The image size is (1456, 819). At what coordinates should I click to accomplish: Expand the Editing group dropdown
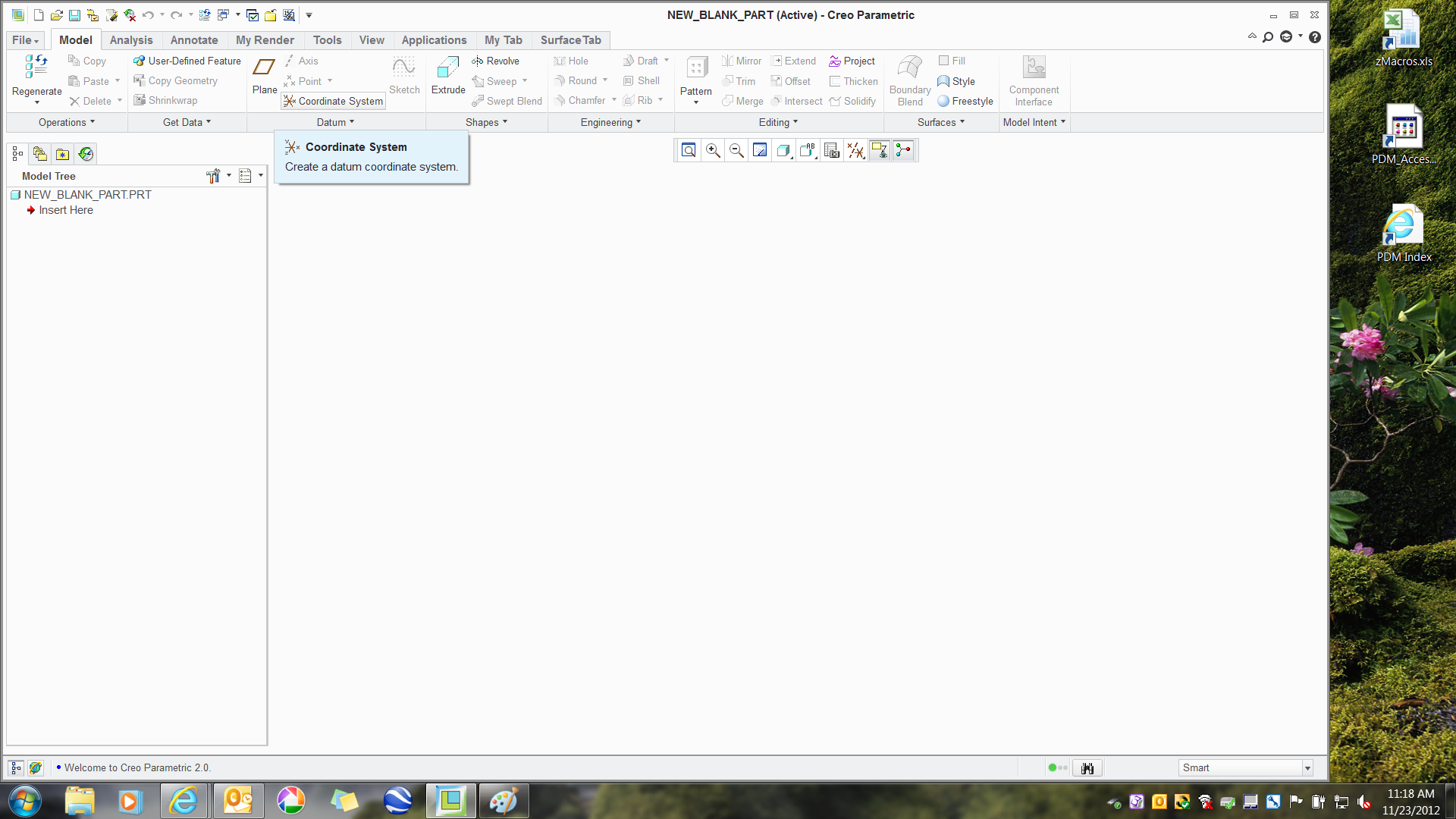(x=778, y=122)
